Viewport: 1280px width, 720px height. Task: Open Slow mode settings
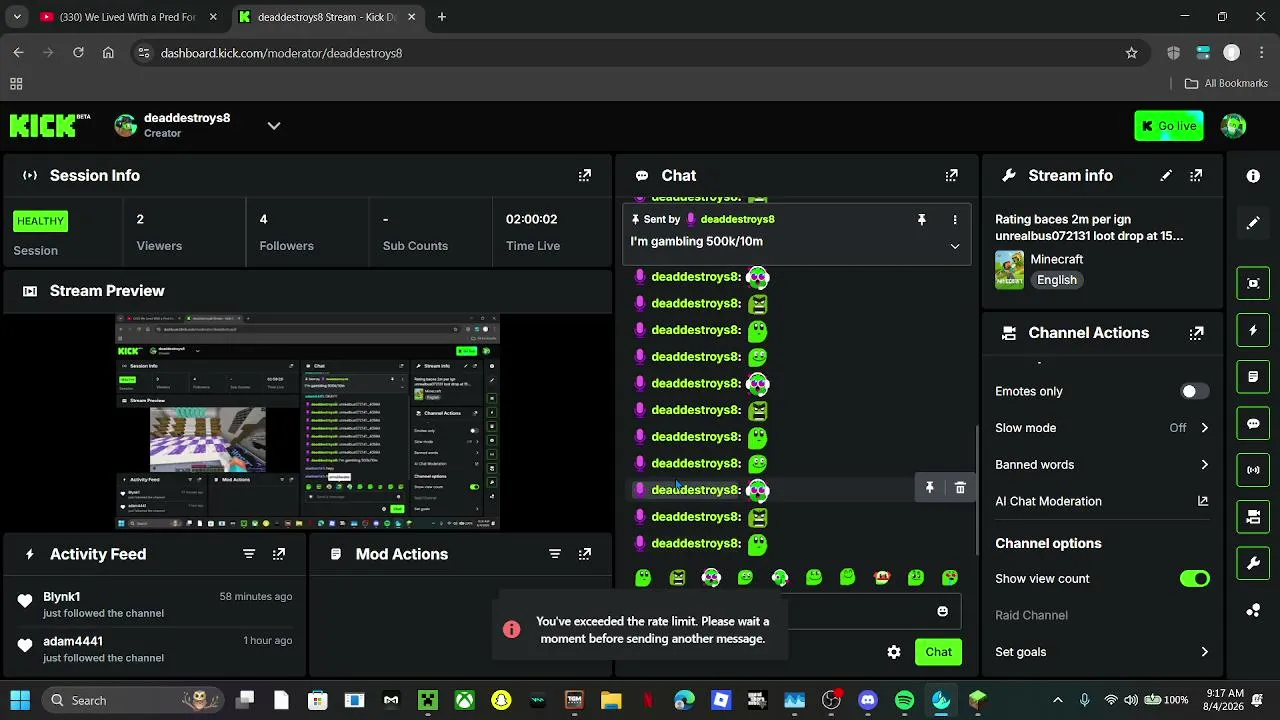click(1102, 428)
